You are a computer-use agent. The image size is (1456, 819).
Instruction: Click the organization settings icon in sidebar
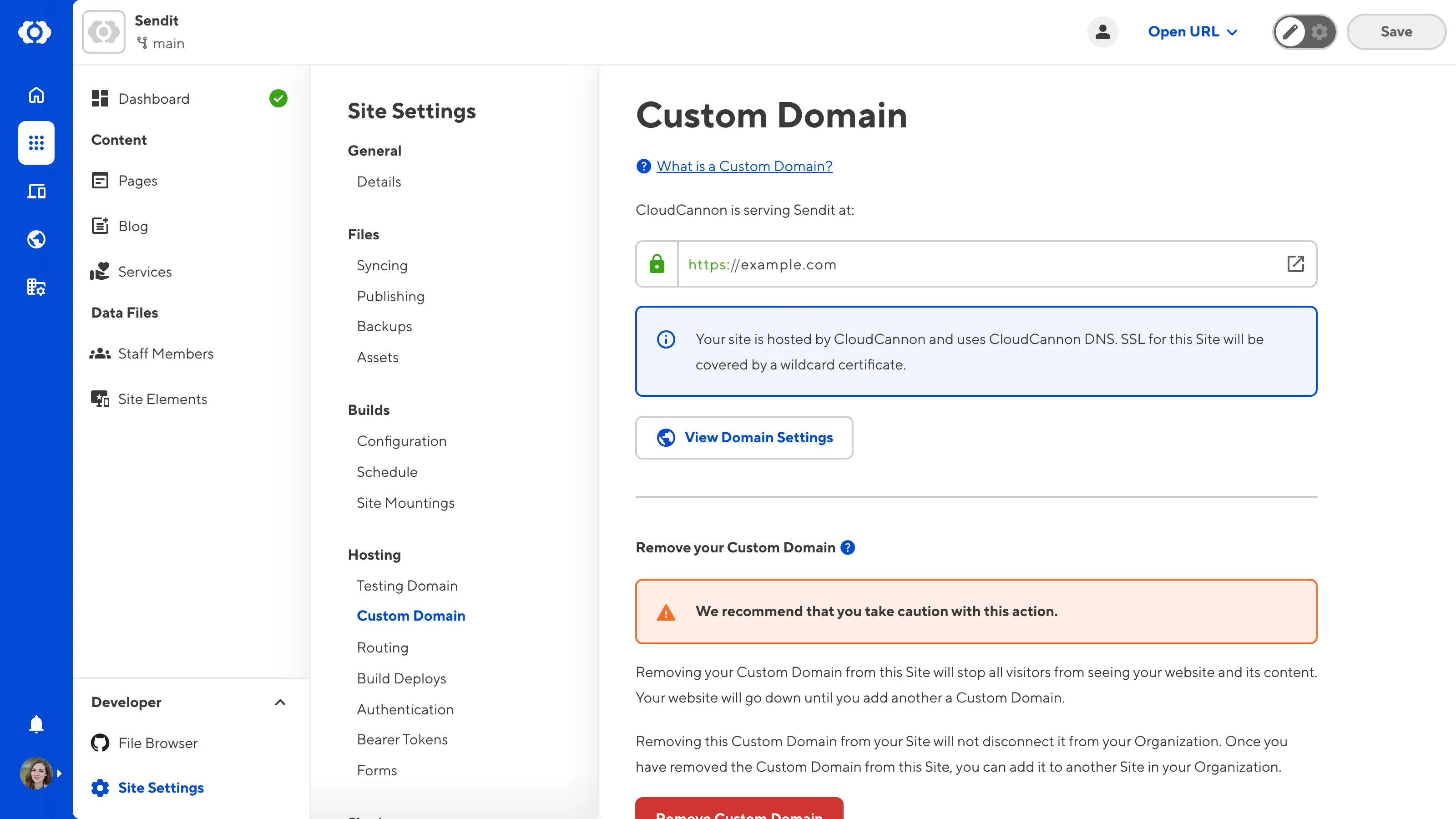pyautogui.click(x=35, y=287)
